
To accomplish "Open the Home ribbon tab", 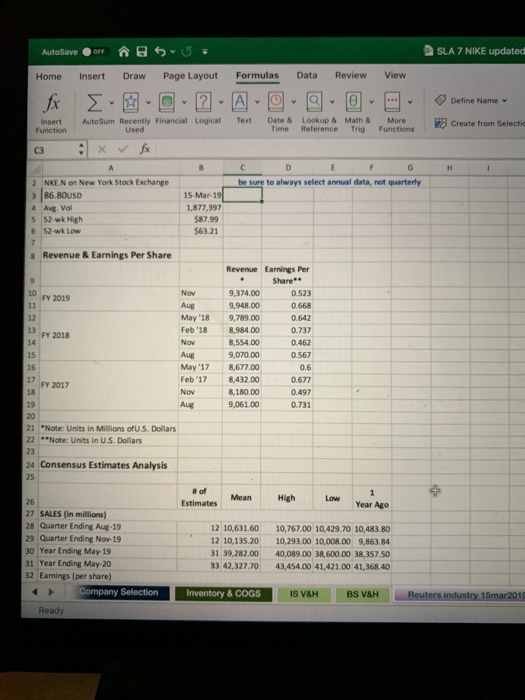I will click(49, 76).
